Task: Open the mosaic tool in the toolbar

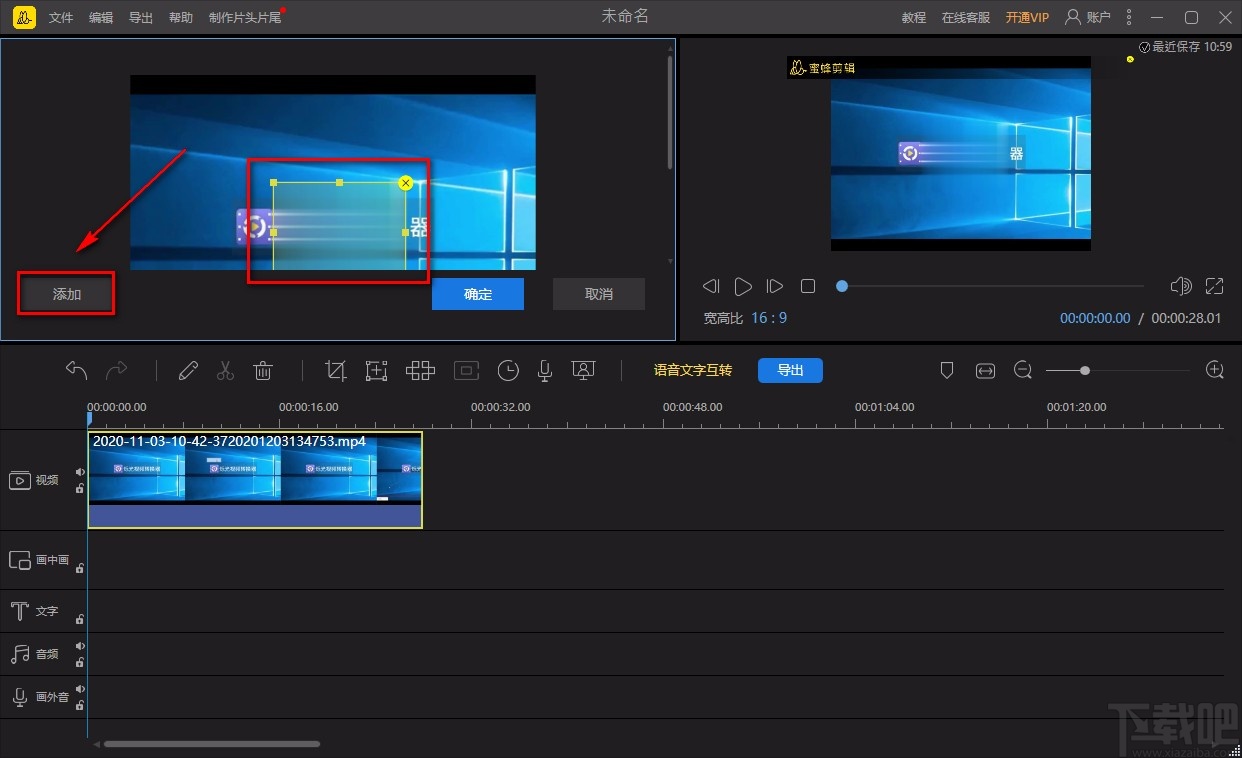Action: [x=420, y=371]
